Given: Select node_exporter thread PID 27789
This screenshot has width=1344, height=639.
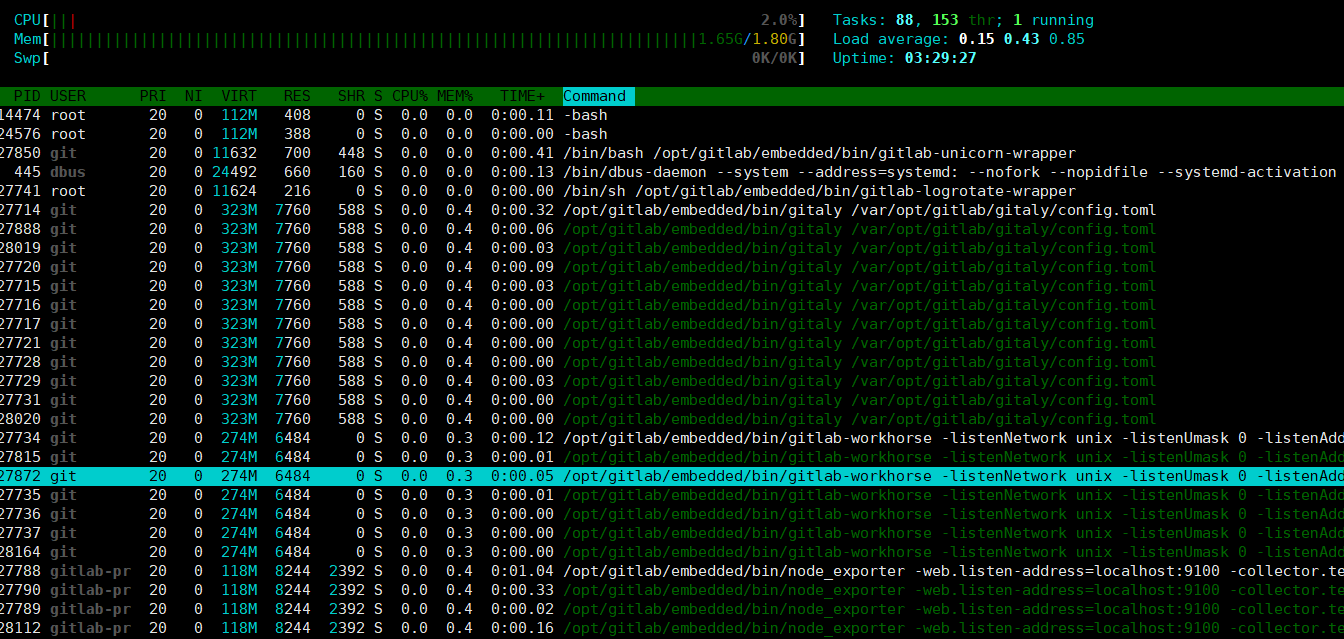Looking at the screenshot, I should pos(672,609).
